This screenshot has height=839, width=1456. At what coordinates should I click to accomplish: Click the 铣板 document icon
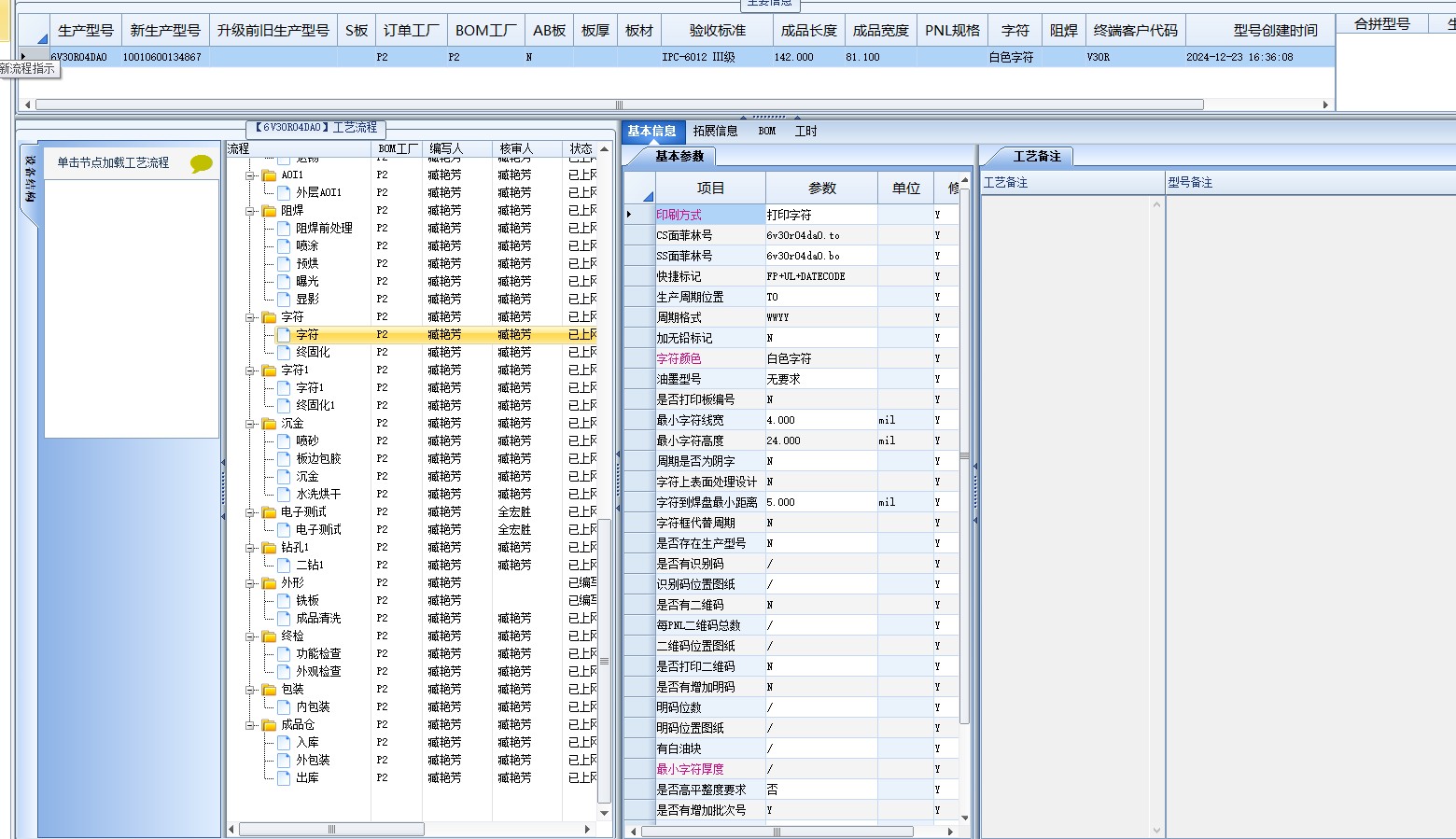click(284, 601)
